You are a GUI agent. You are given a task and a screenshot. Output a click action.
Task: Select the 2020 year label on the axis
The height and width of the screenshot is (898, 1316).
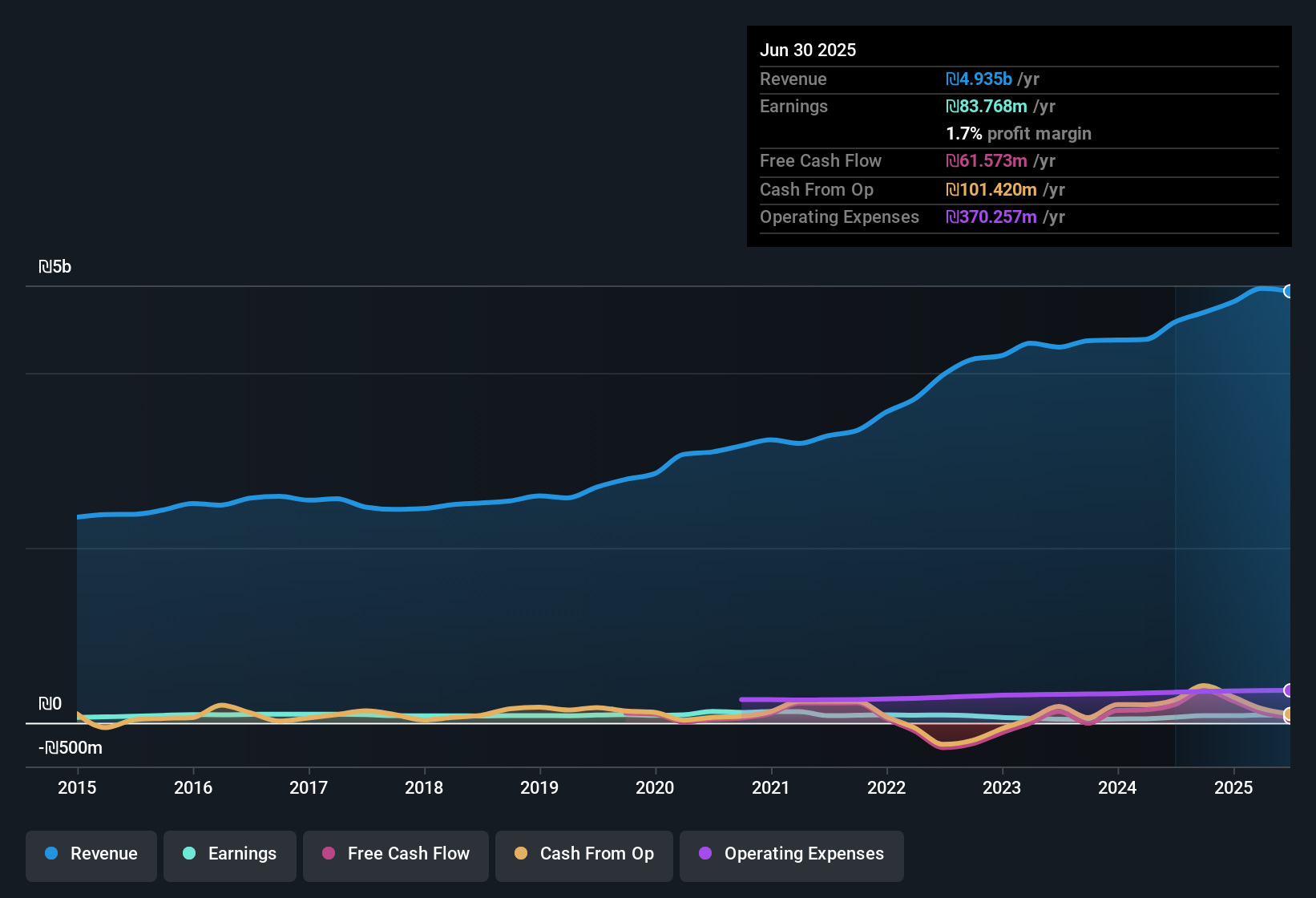[x=655, y=788]
